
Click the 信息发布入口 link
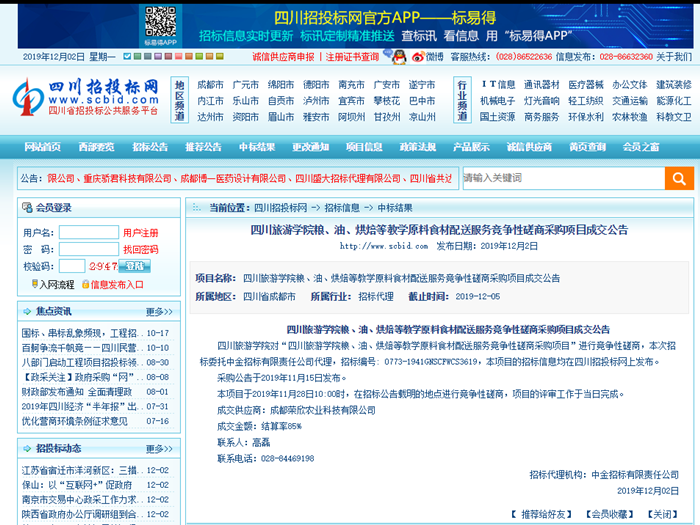[x=117, y=285]
